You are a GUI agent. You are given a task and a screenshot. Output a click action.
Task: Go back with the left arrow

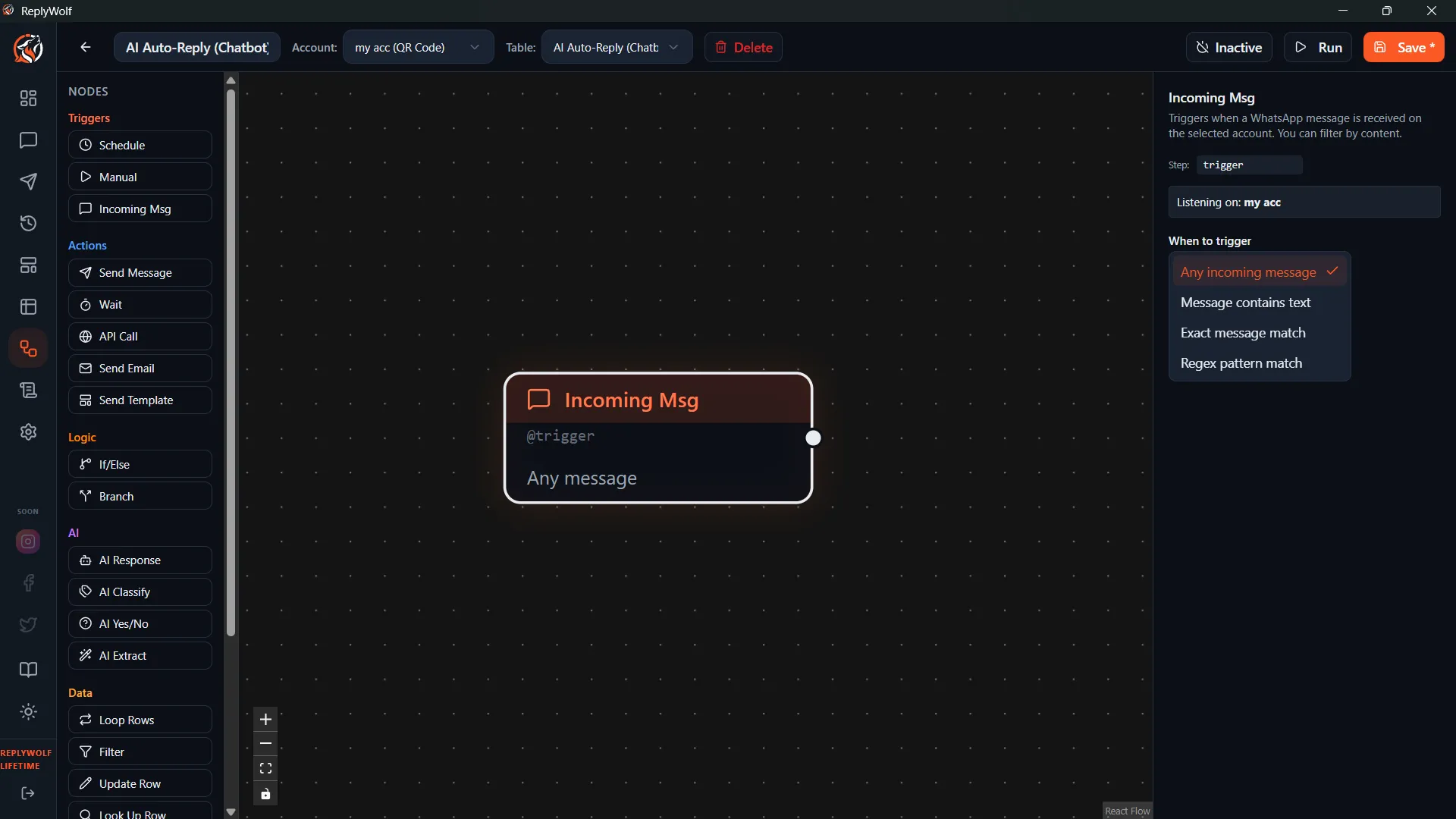coord(86,47)
